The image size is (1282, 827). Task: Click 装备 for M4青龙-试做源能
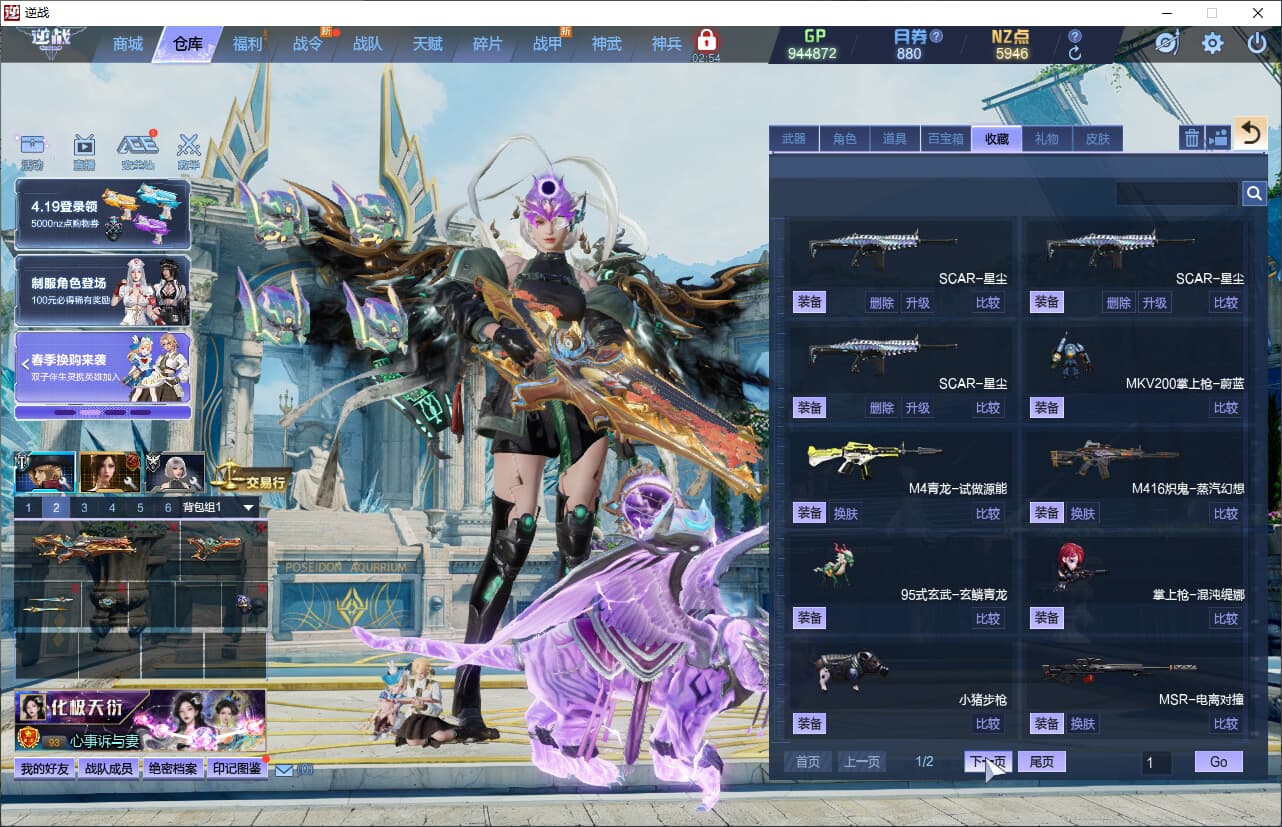[x=809, y=513]
